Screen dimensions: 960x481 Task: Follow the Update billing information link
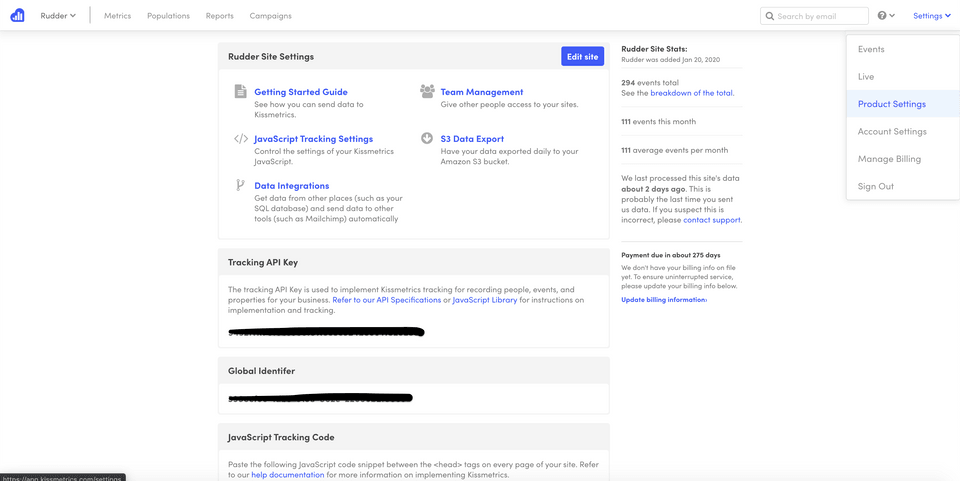point(663,300)
